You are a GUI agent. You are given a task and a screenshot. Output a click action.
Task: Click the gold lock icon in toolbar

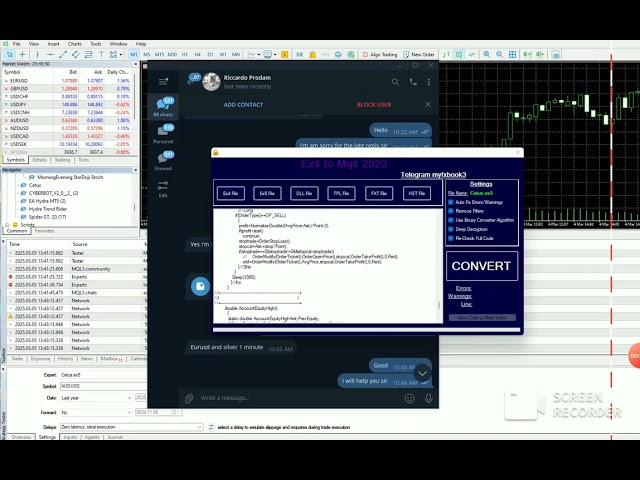point(313,54)
